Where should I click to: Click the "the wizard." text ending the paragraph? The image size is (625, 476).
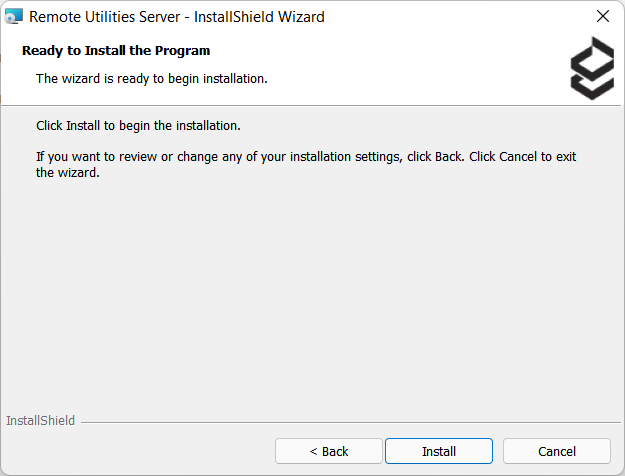pos(68,172)
